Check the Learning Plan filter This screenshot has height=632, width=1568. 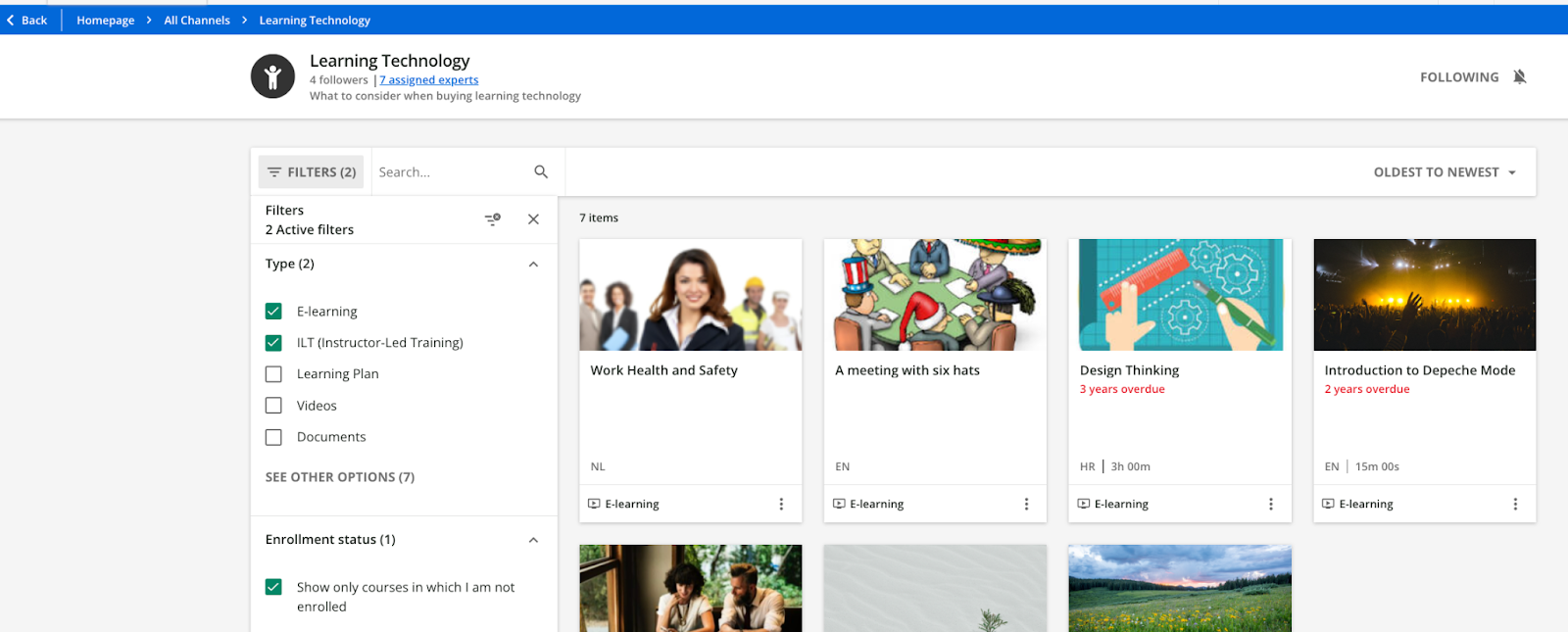pos(273,374)
